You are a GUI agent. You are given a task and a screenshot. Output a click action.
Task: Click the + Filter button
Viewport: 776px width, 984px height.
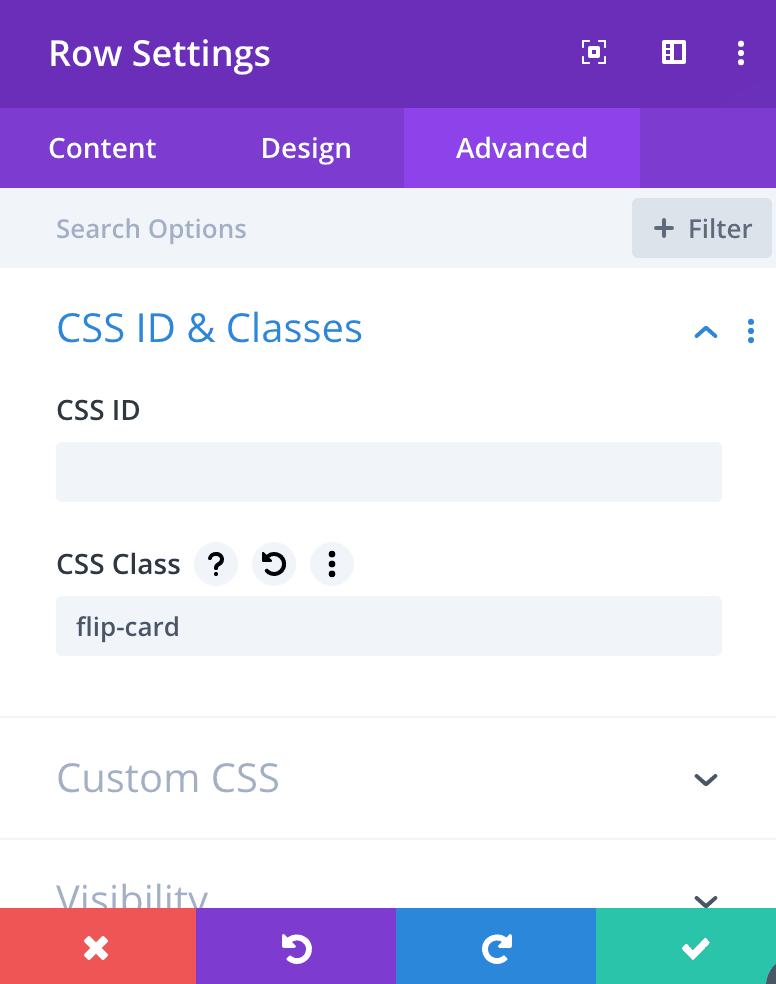point(701,228)
